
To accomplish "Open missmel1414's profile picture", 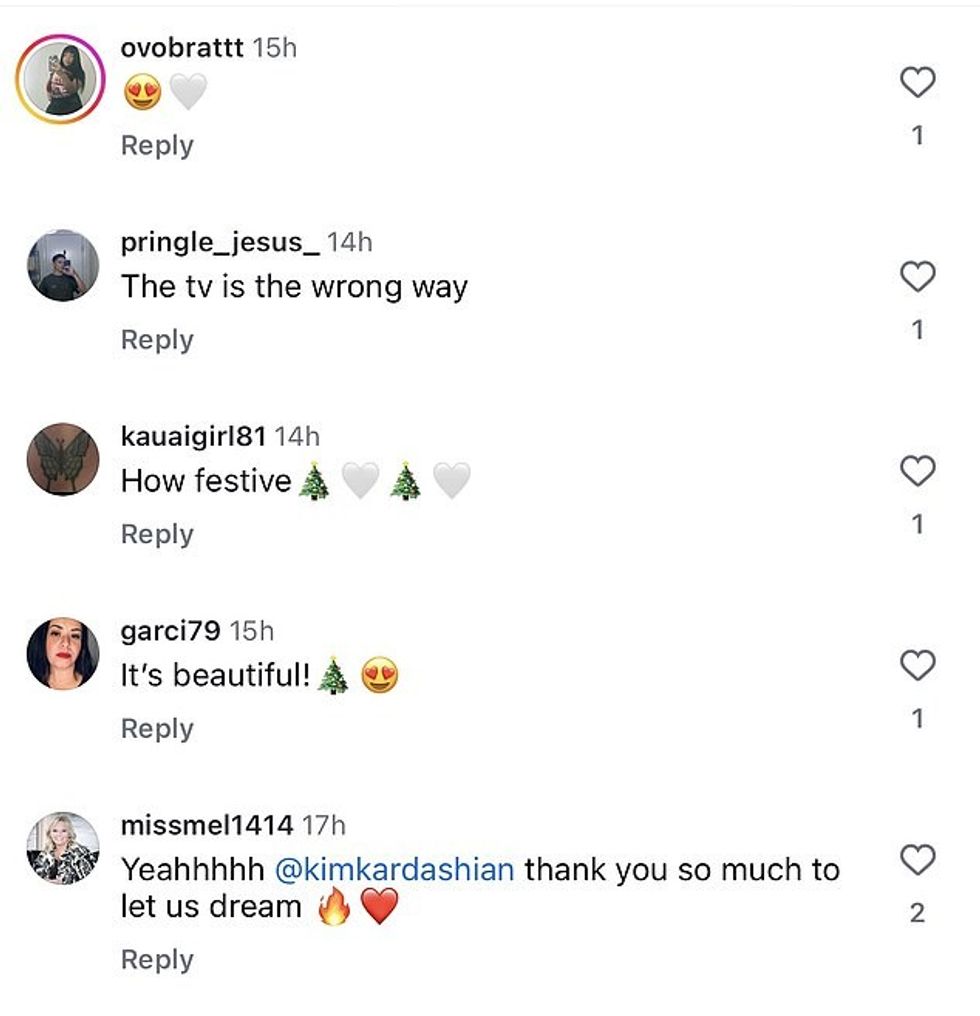I will pyautogui.click(x=62, y=848).
